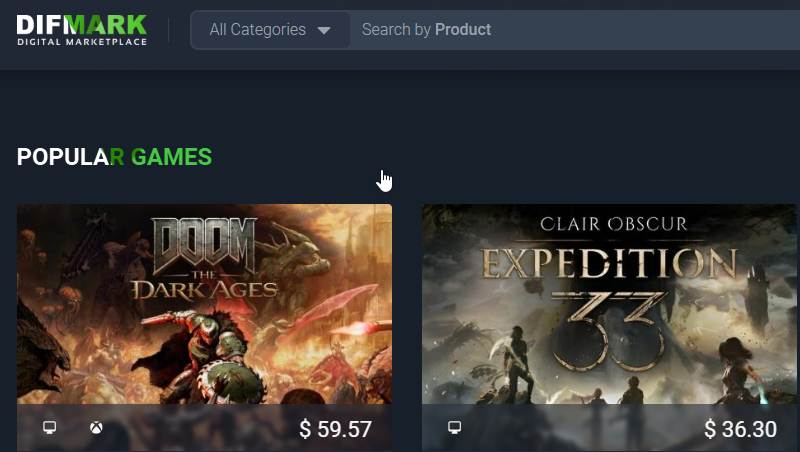The width and height of the screenshot is (800, 452).
Task: Click the dark info bar on DOOM card
Action: (200, 429)
